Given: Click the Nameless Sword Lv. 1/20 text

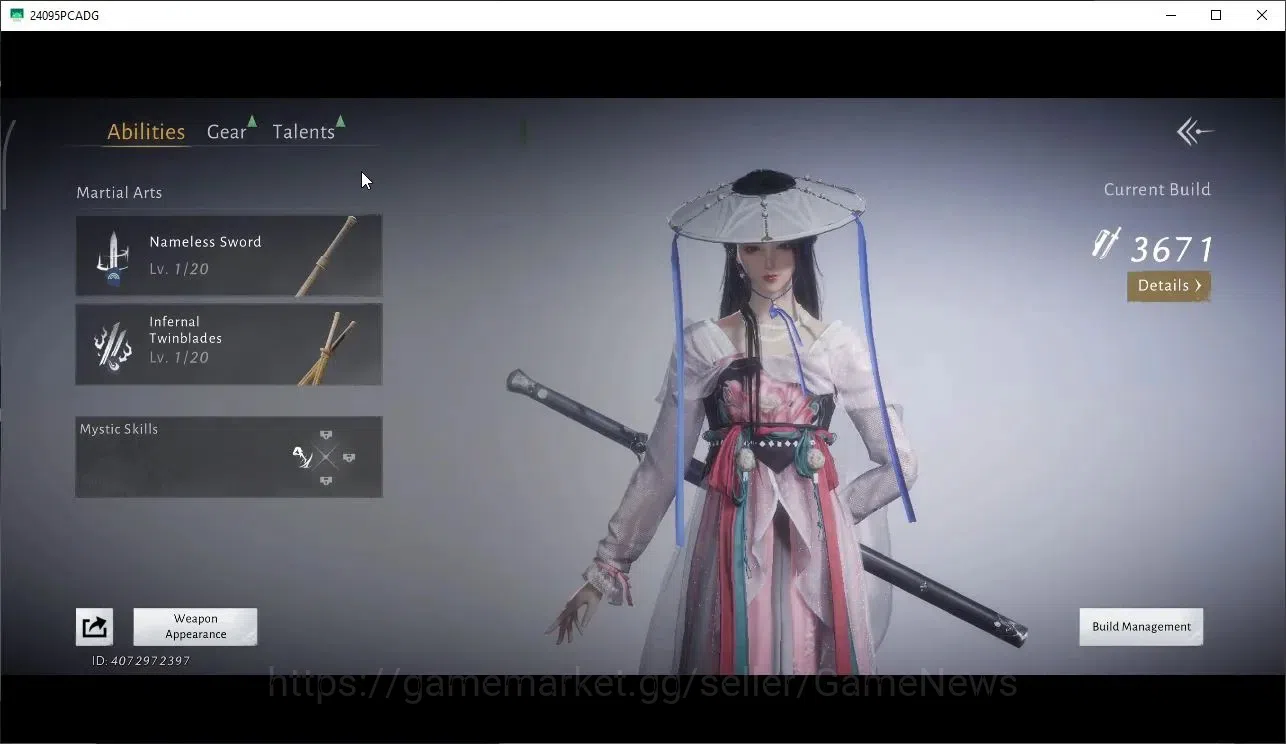Looking at the screenshot, I should [179, 269].
